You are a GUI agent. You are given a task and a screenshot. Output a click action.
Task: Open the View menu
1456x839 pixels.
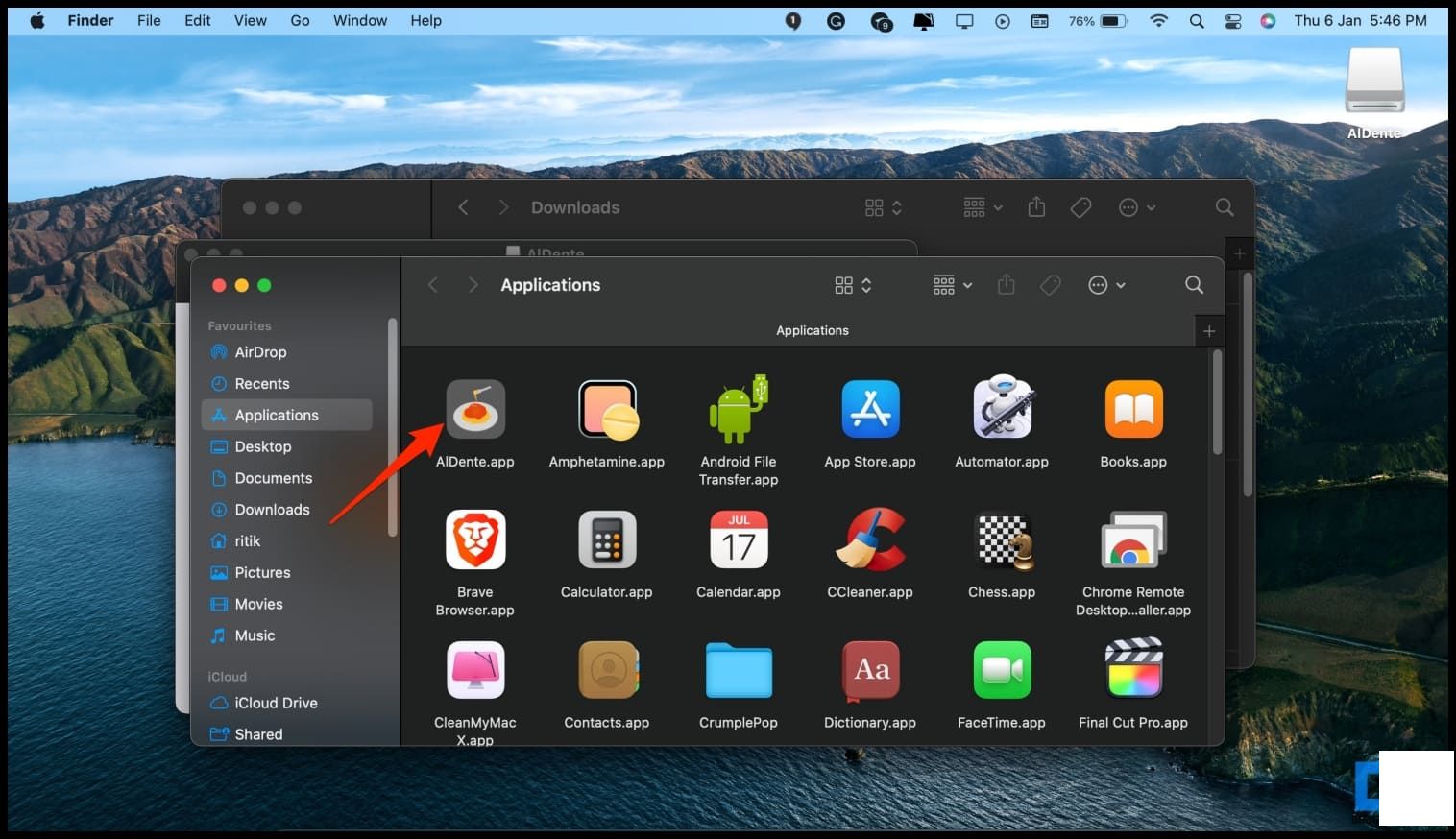251,20
